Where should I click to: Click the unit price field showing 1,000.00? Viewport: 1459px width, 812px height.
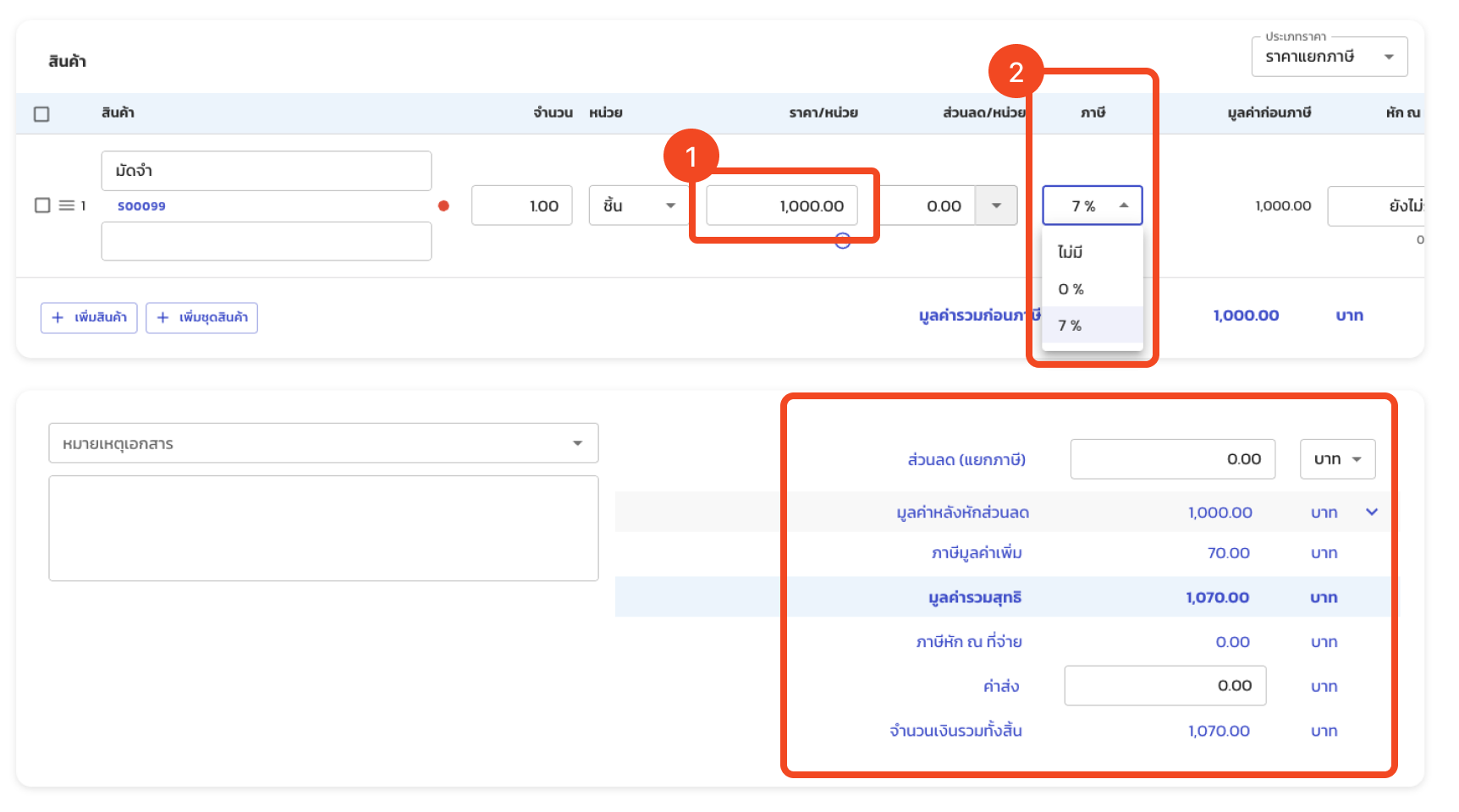782,206
